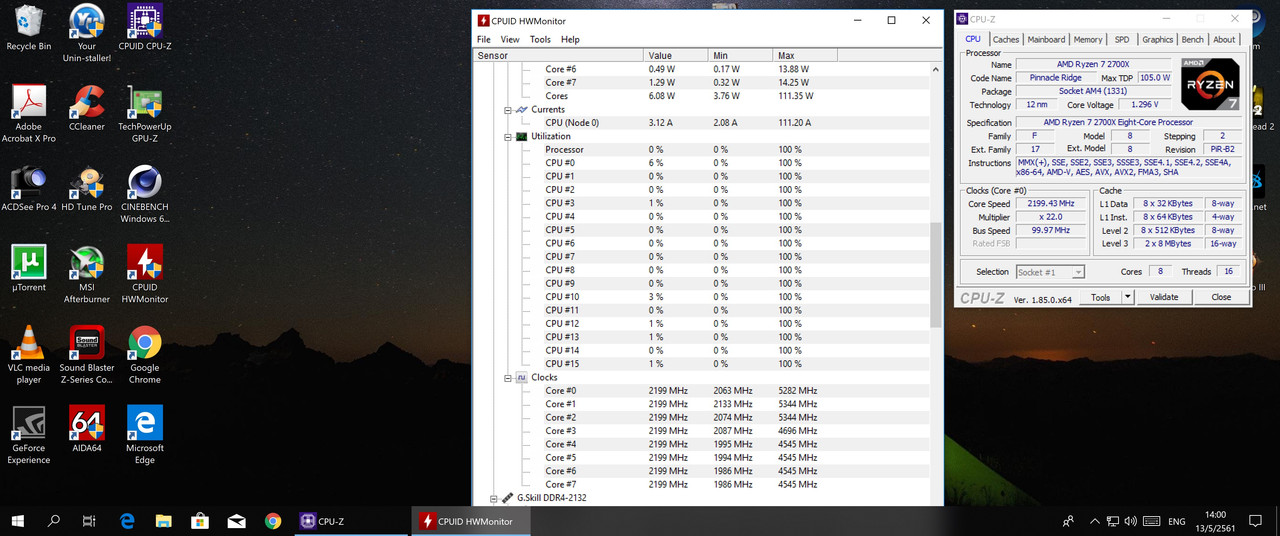
Task: Open Mail app from the taskbar
Action: pos(236,521)
